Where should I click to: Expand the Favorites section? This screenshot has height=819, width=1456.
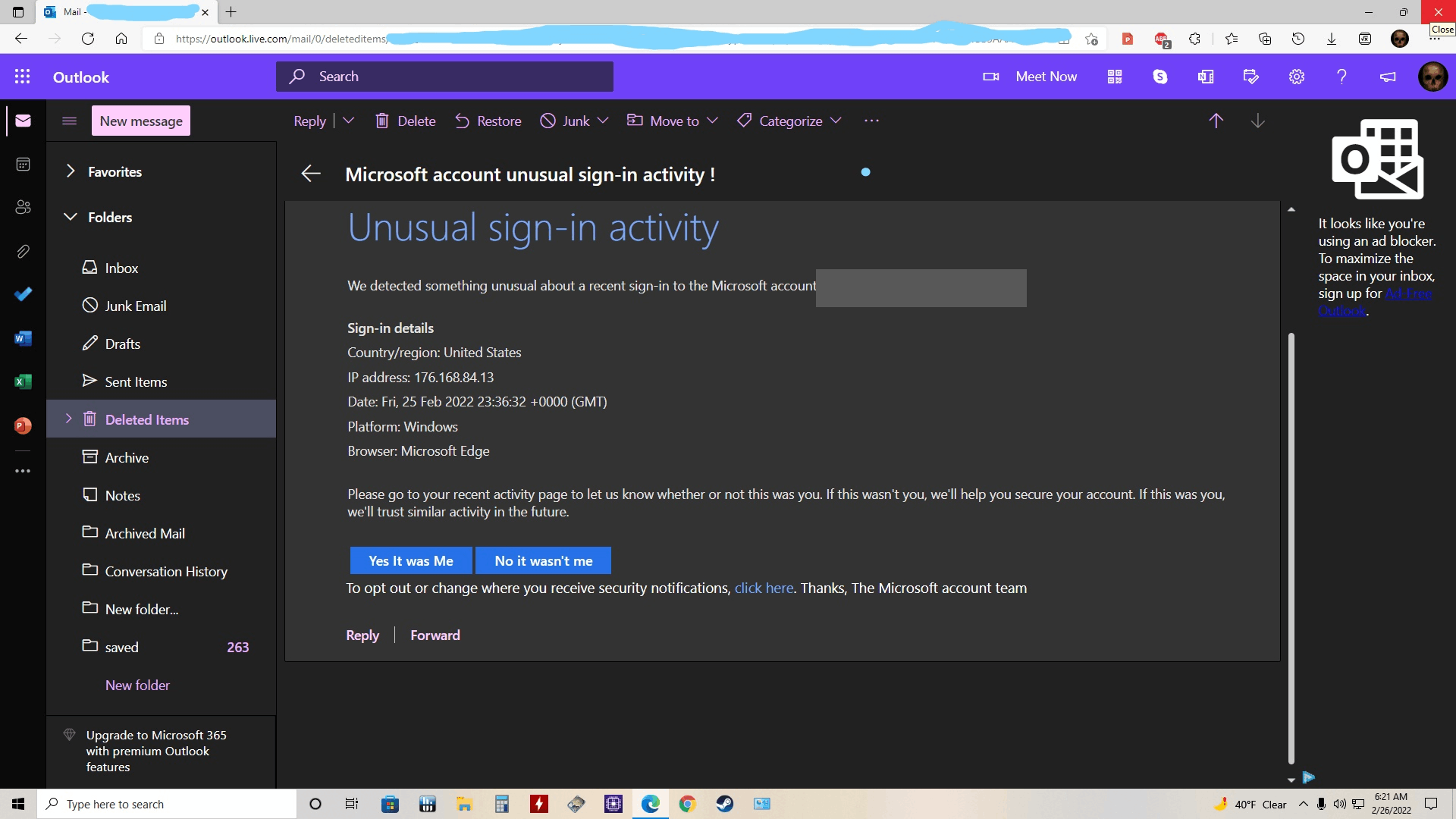(x=71, y=171)
